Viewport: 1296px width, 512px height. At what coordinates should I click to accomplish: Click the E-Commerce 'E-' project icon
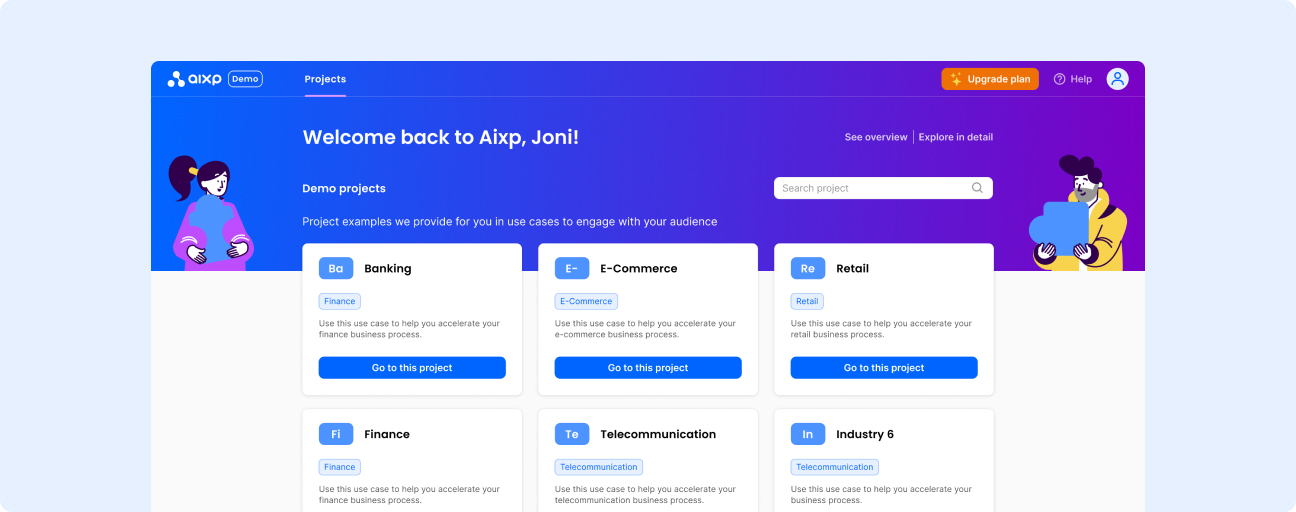572,268
